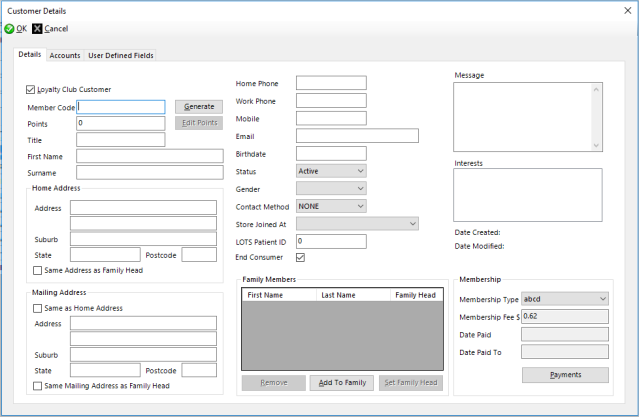
Task: Open the User Defined Fields tab
Action: pos(121,56)
